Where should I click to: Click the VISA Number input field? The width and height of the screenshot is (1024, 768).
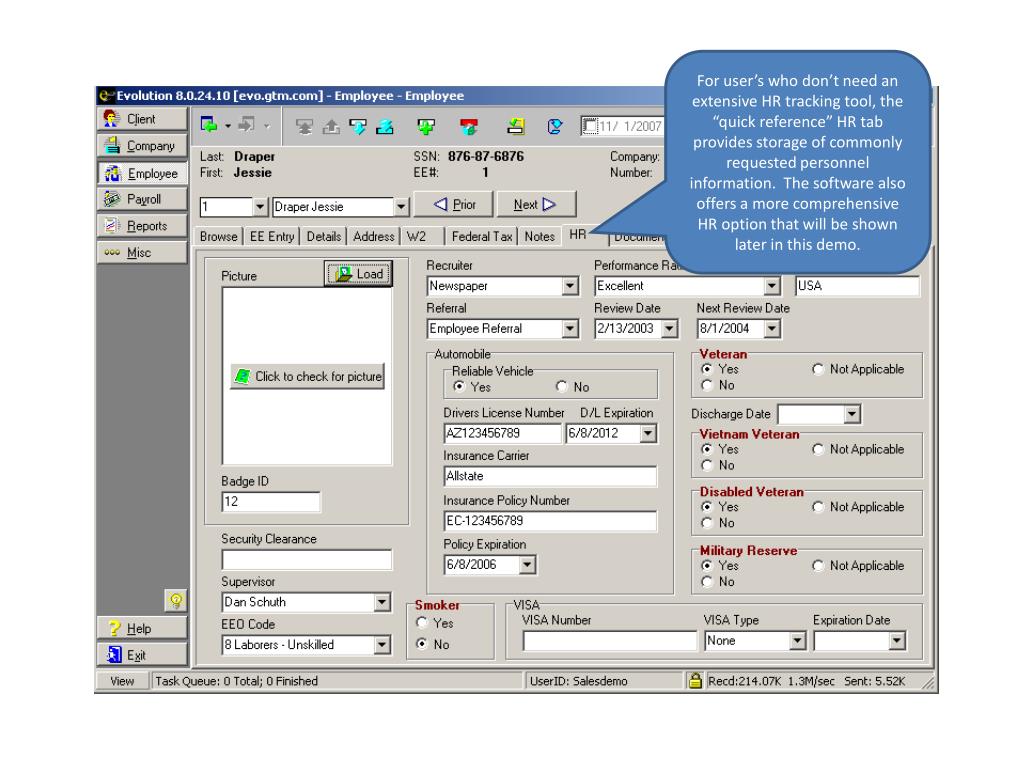tap(609, 641)
